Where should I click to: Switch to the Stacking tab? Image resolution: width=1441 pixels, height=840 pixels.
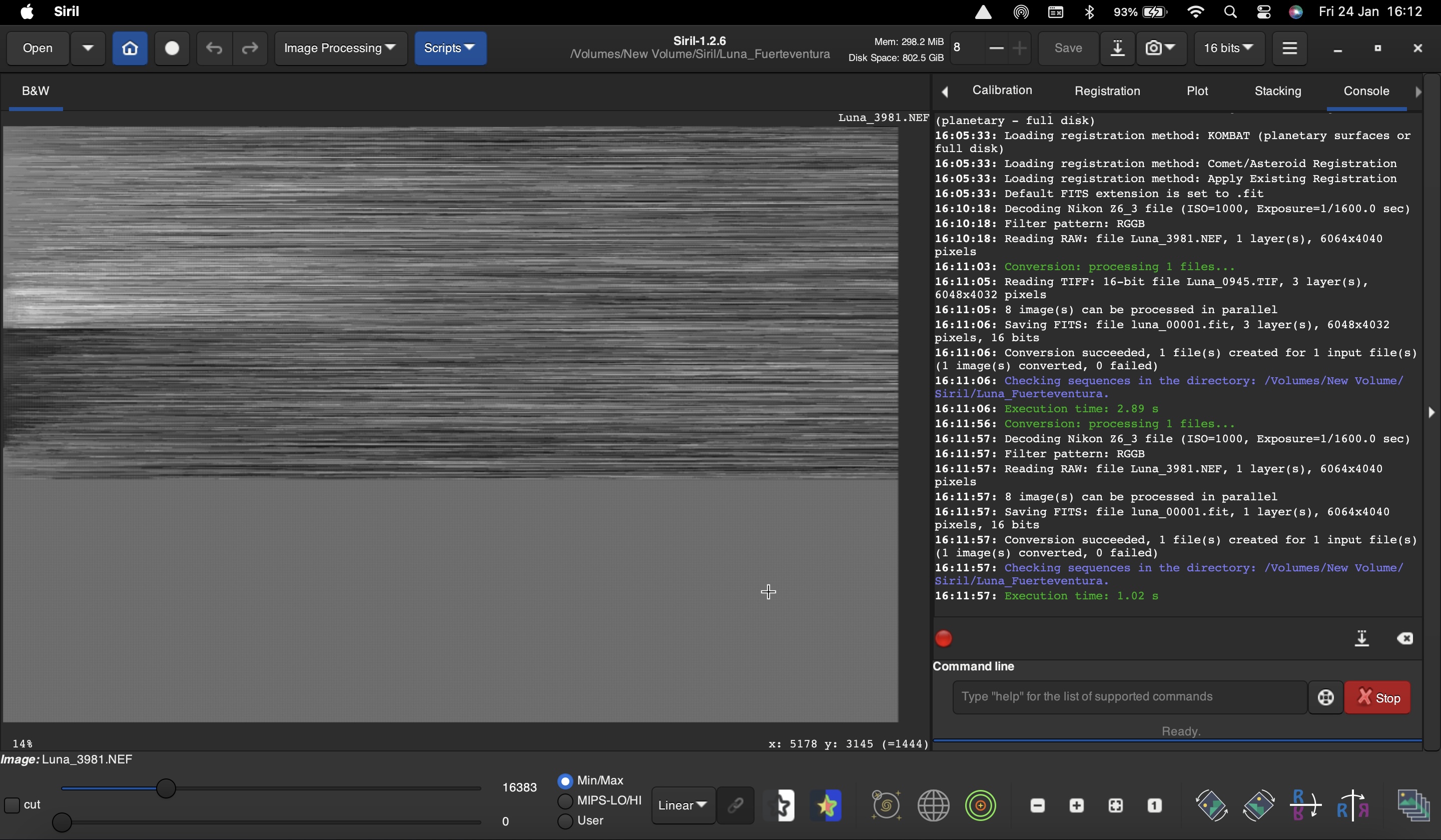click(x=1277, y=91)
